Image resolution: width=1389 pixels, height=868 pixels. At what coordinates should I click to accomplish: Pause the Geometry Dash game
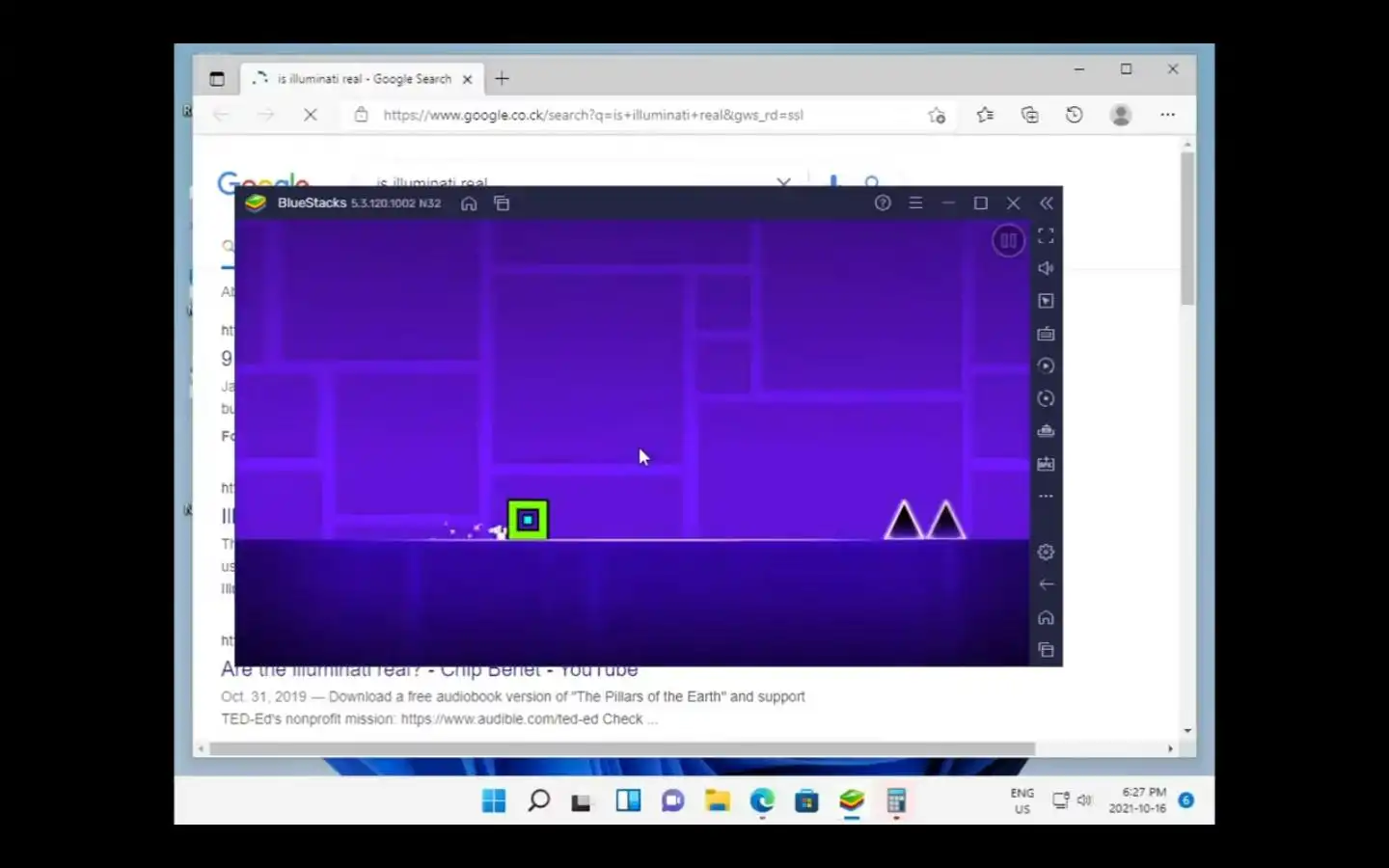coord(1008,240)
